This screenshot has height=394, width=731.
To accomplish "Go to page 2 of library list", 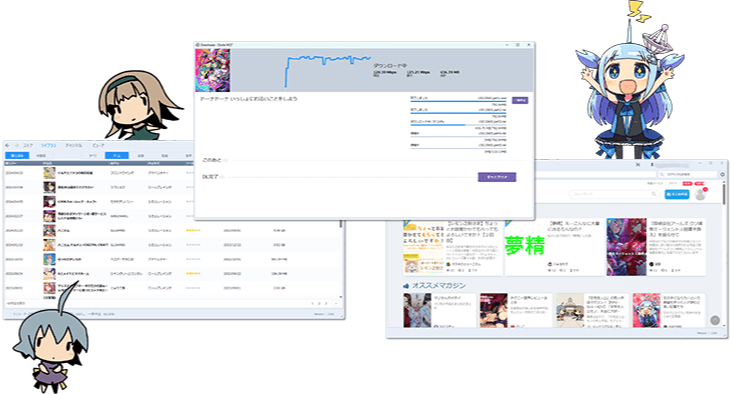I will coord(319,304).
